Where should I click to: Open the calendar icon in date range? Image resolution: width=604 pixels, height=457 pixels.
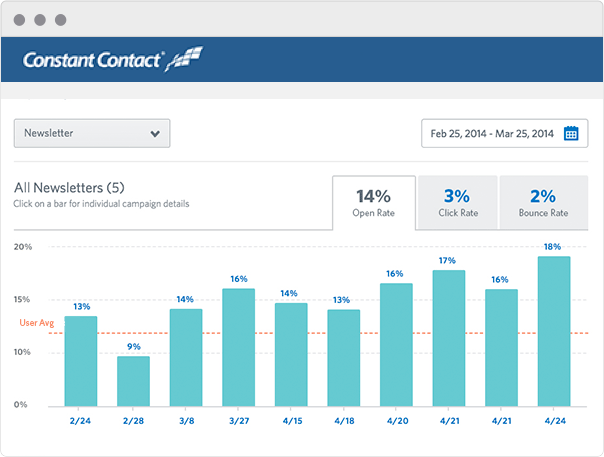coord(571,133)
